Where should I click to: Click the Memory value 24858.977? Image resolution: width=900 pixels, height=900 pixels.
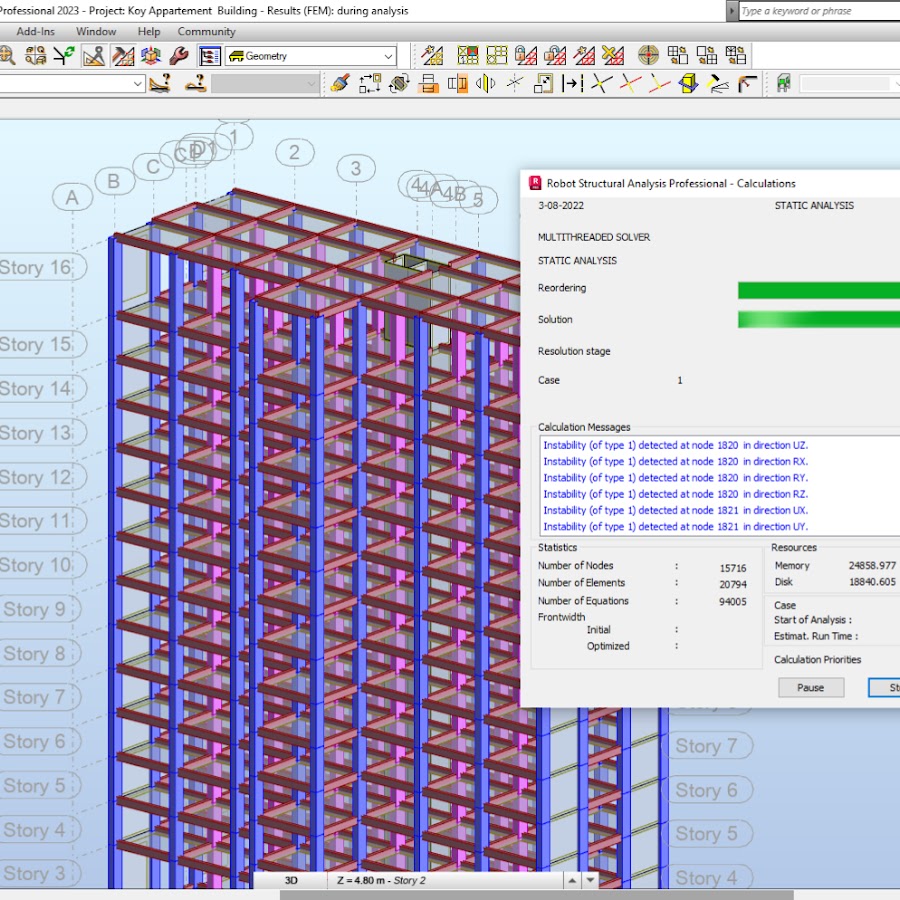tap(872, 565)
